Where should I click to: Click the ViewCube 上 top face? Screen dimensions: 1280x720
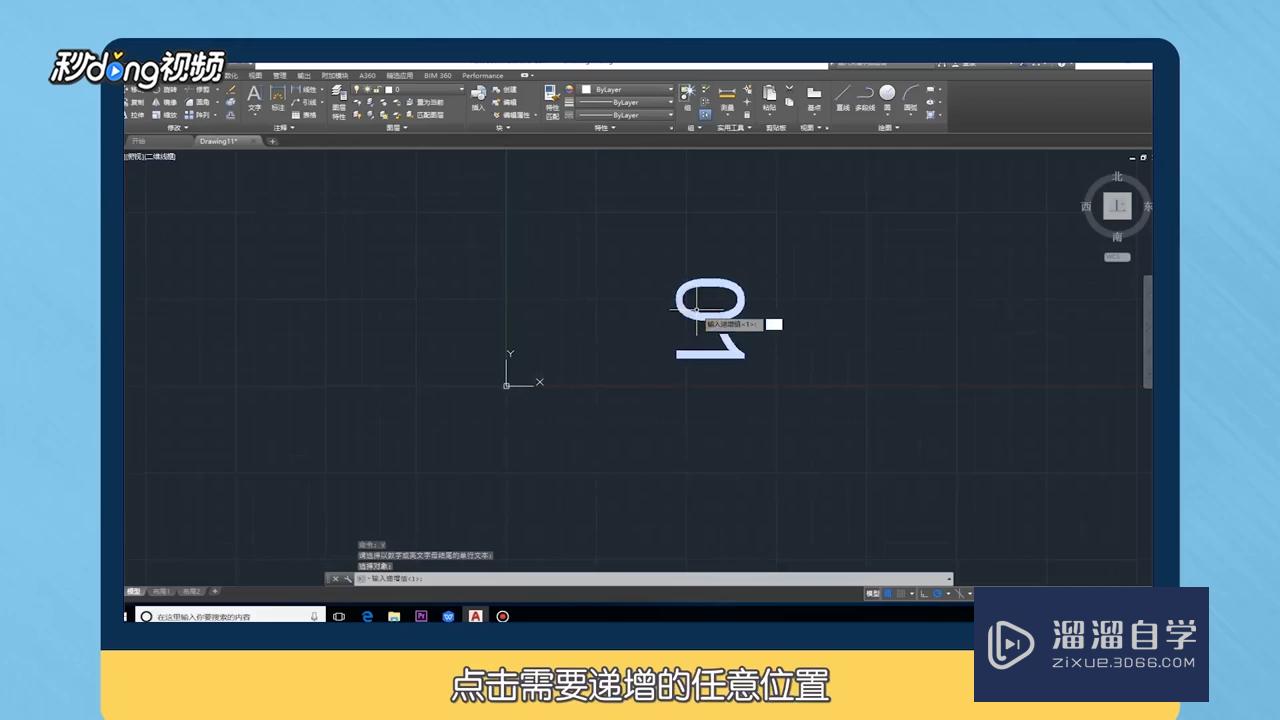(1117, 206)
